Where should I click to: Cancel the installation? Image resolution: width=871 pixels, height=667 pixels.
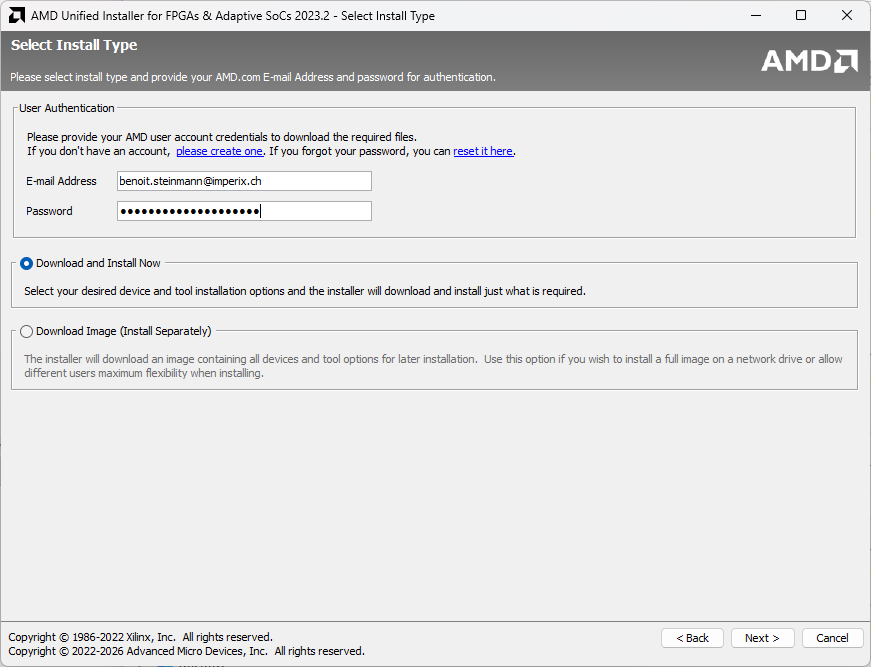832,638
